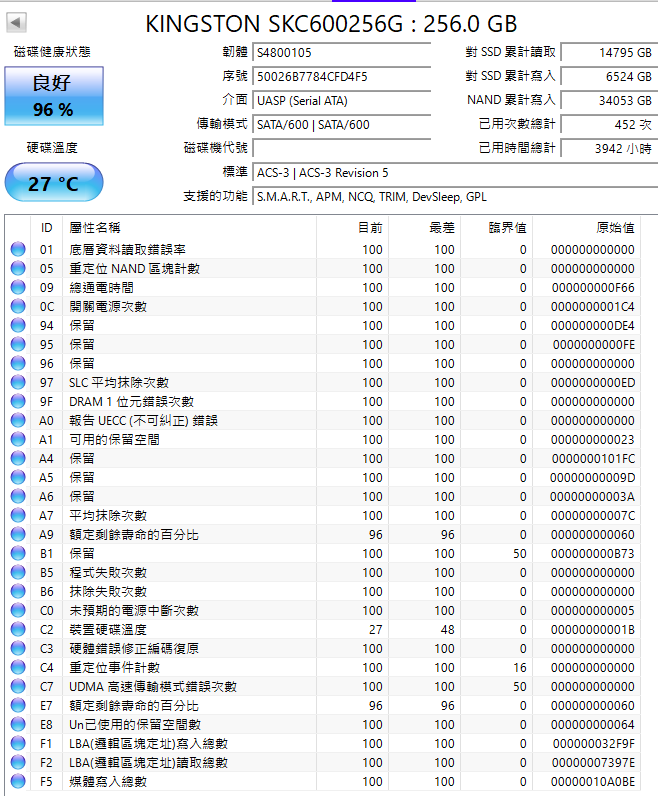Click the status orb for attribute 05

click(18, 268)
